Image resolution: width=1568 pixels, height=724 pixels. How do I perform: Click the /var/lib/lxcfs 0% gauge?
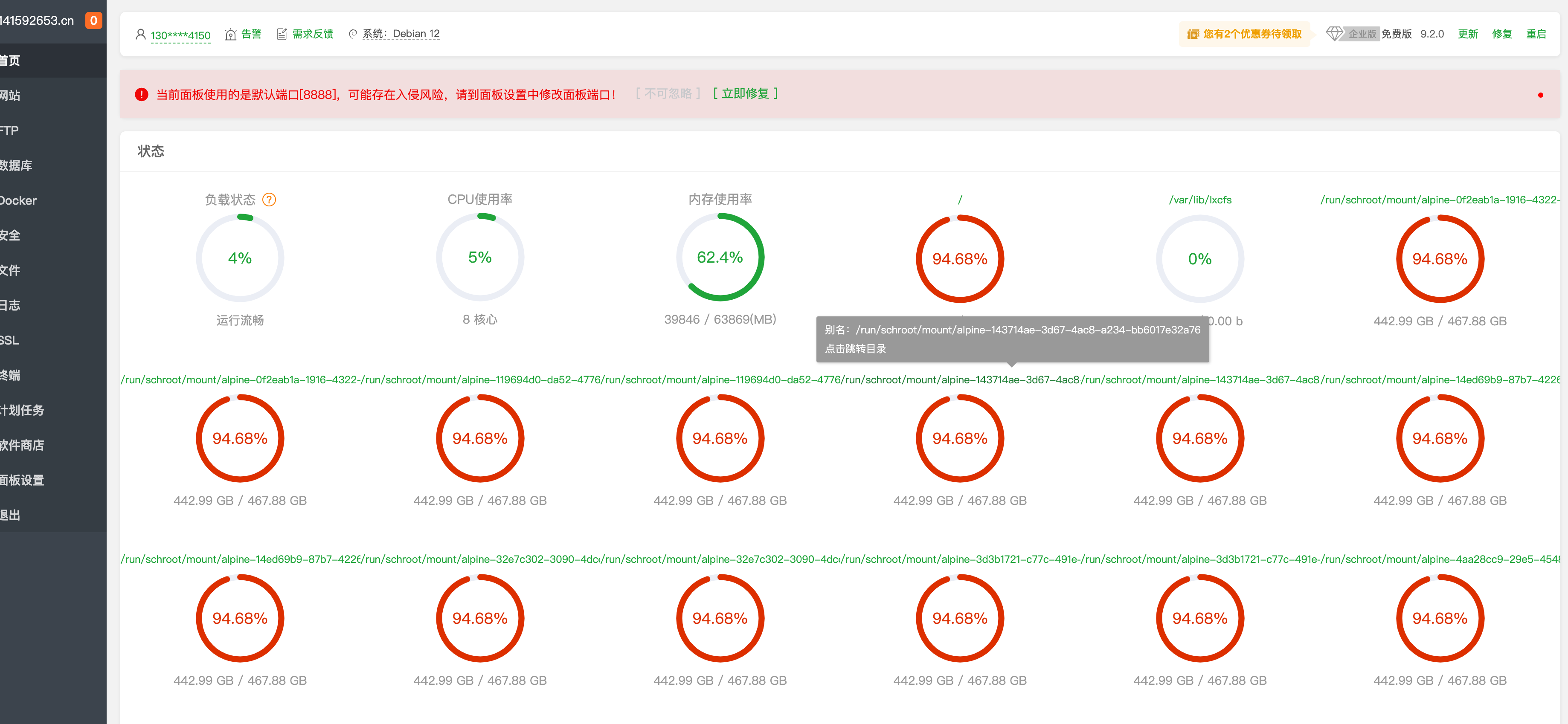1200,258
